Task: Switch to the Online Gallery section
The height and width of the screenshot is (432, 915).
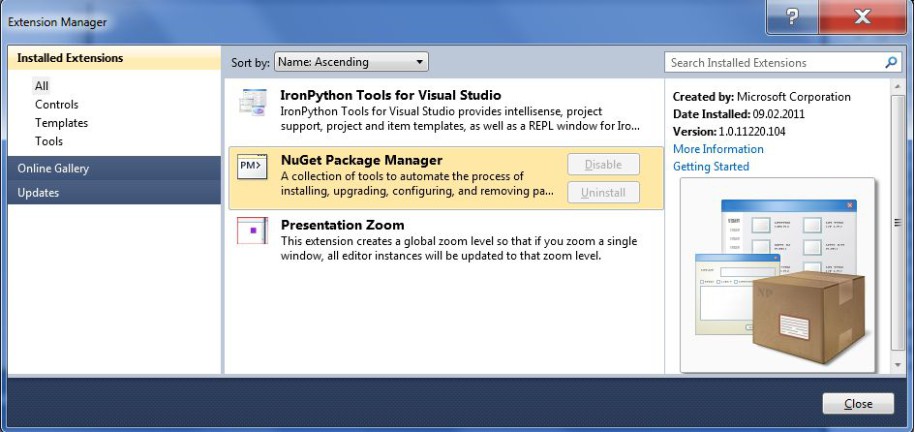Action: (x=114, y=169)
